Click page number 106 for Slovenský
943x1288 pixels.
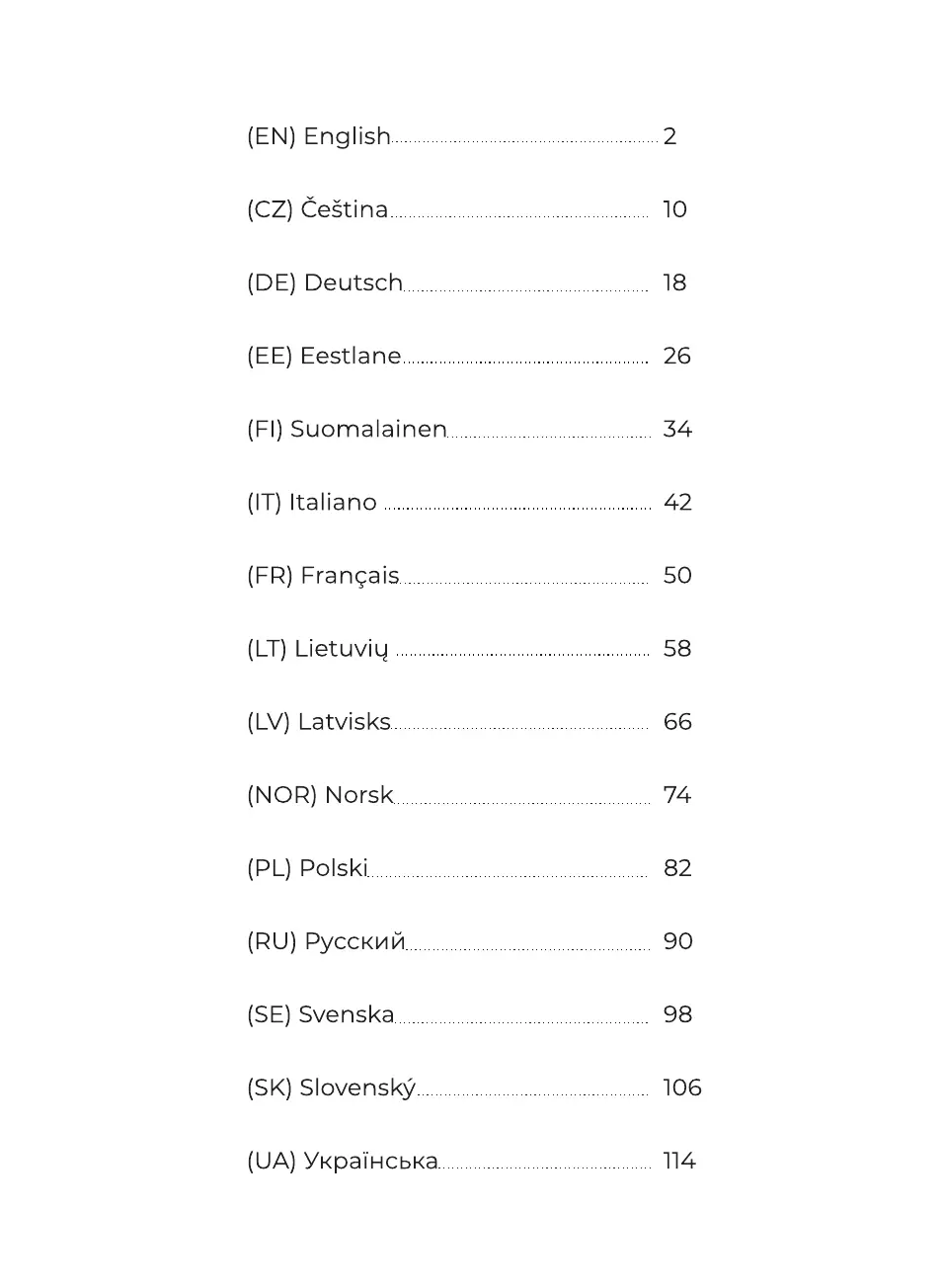(x=682, y=1087)
